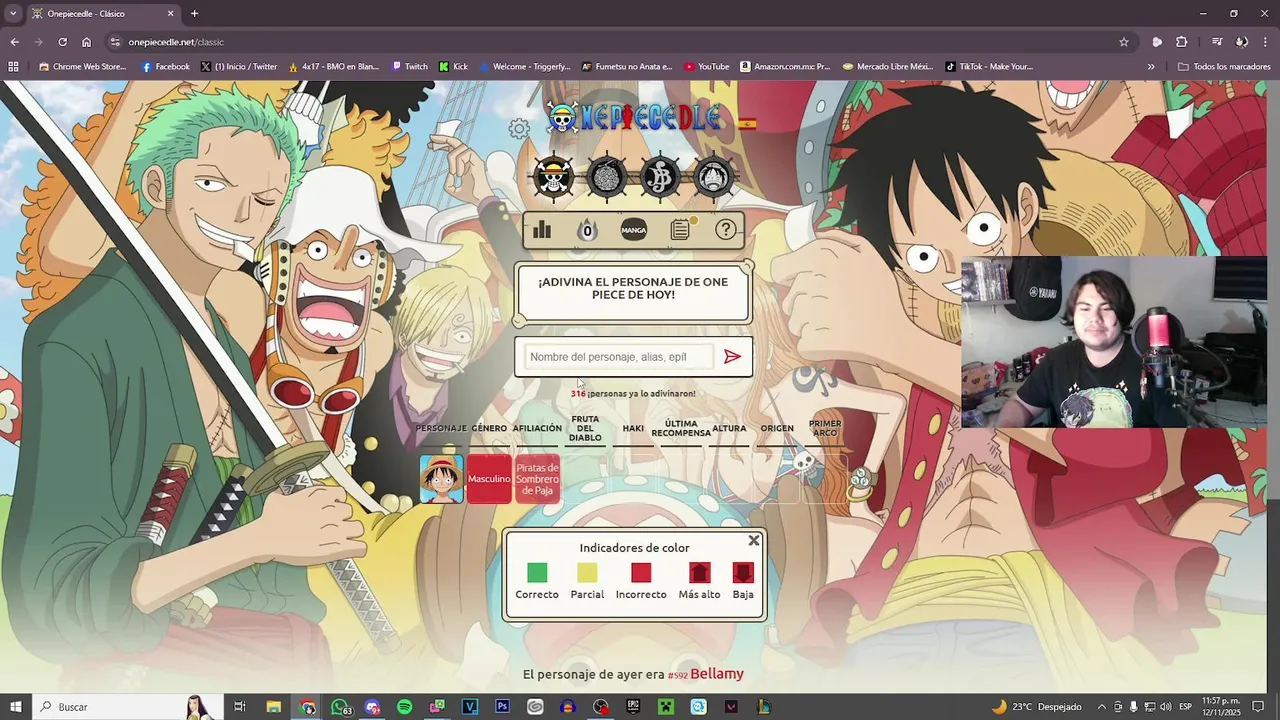Open the Mercado Libre México bookmark
The height and width of the screenshot is (720, 1280).
pyautogui.click(x=888, y=67)
